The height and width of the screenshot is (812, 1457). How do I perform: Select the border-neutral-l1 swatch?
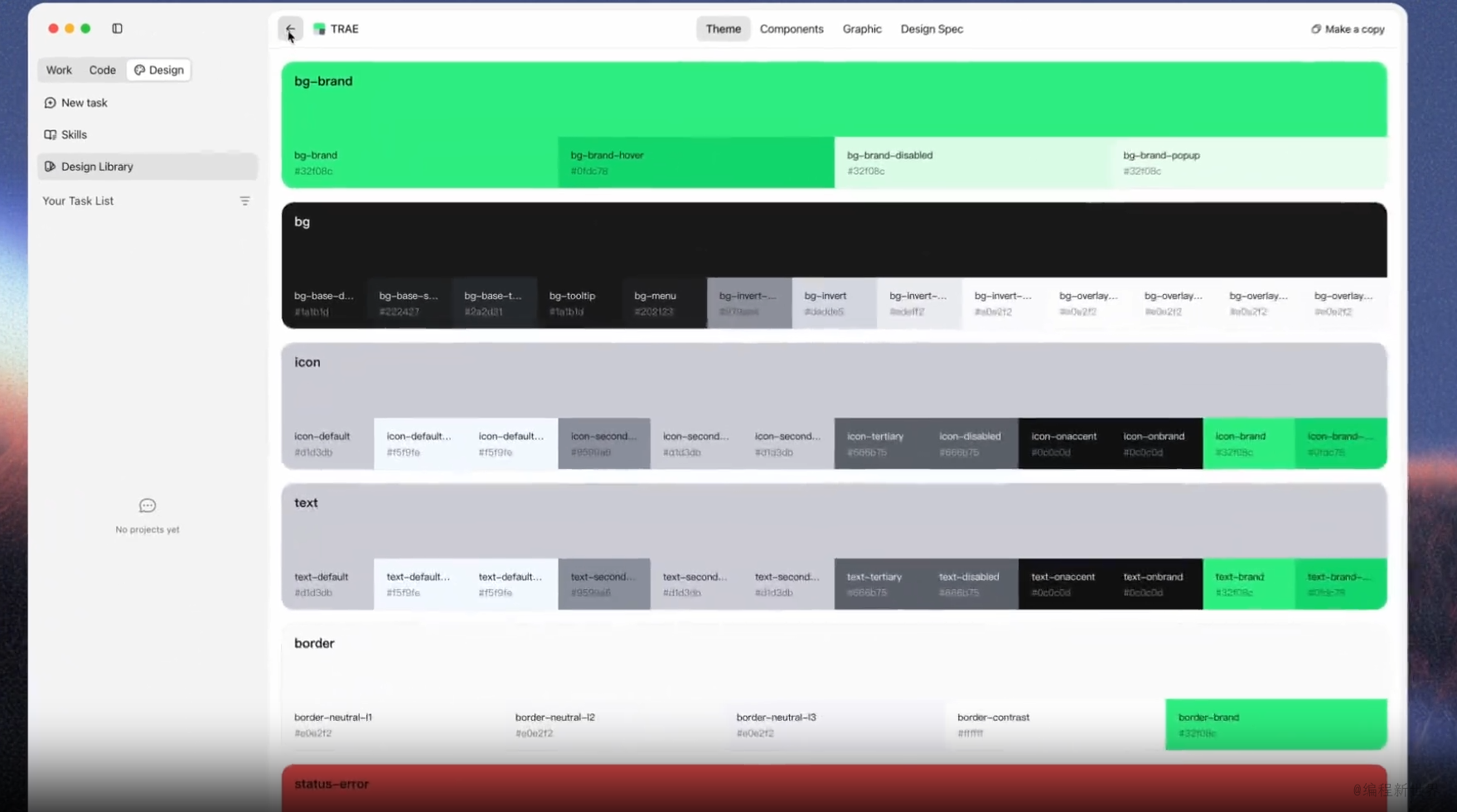click(392, 725)
